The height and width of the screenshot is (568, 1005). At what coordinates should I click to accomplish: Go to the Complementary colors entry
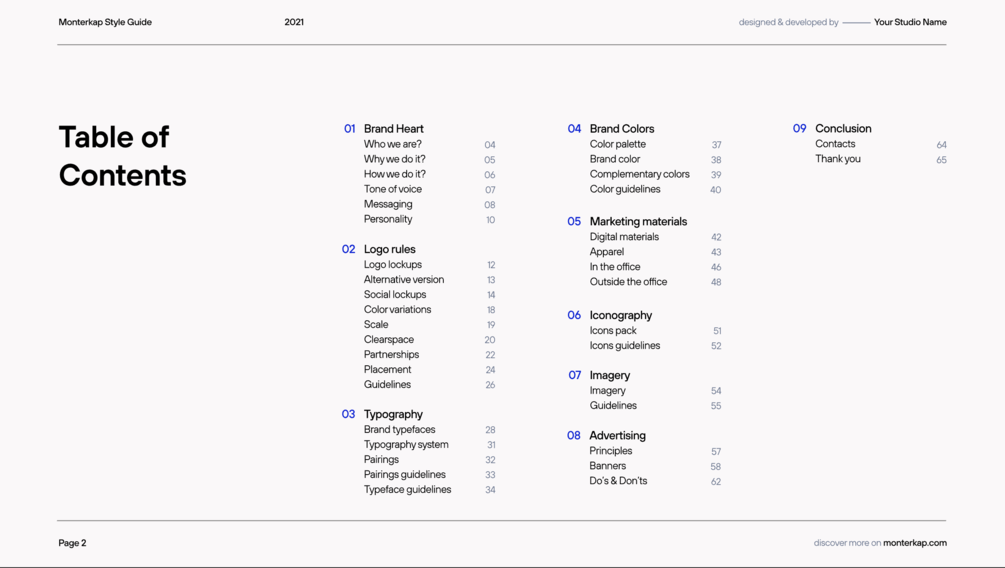[x=639, y=174]
